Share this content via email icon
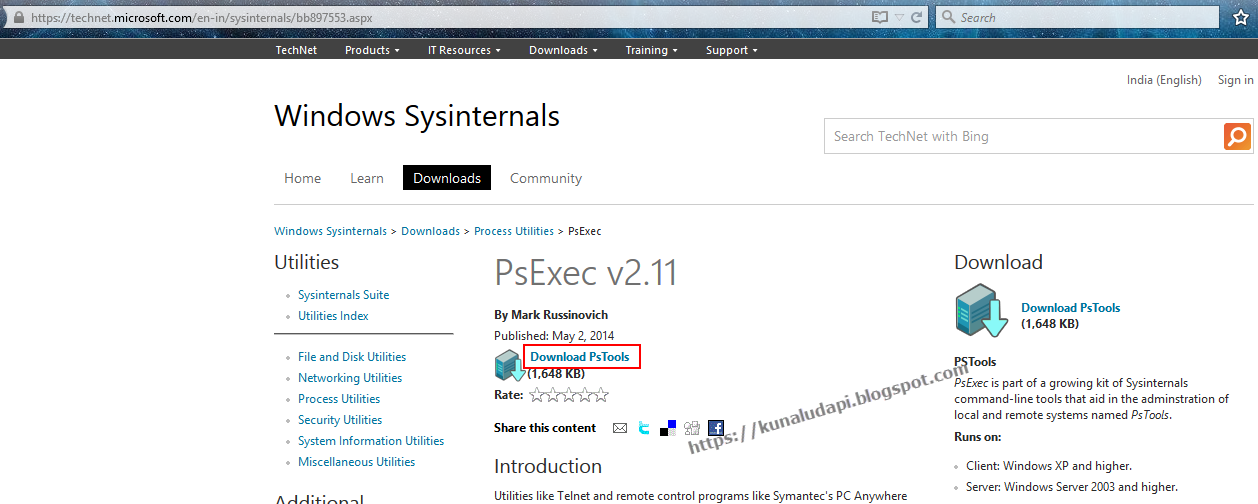Image resolution: width=1258 pixels, height=504 pixels. click(620, 428)
